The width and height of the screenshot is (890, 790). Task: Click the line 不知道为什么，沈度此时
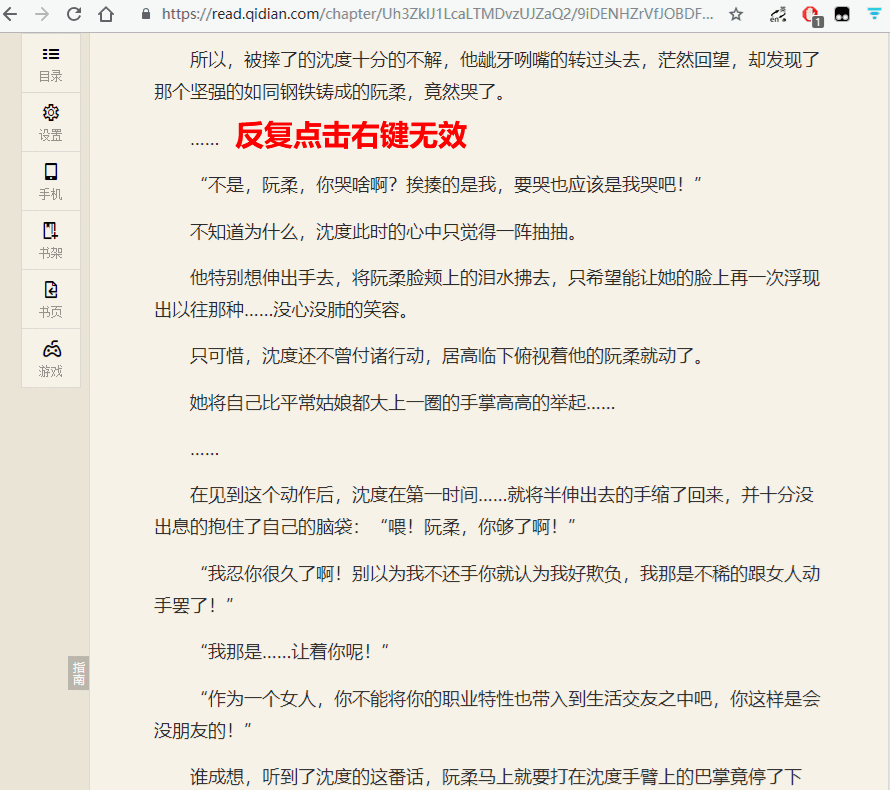(384, 232)
